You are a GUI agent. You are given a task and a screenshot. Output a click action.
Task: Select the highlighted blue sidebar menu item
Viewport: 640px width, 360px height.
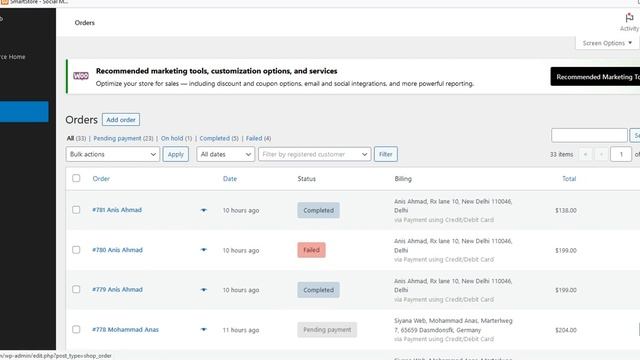[24, 112]
